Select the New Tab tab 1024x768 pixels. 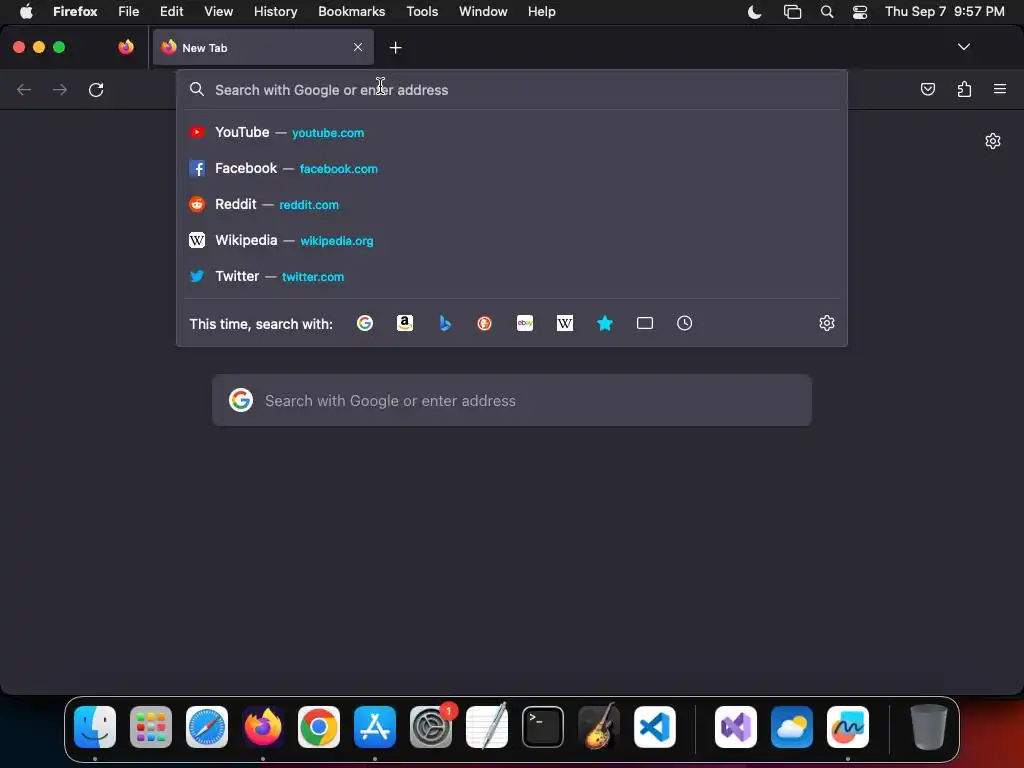263,47
